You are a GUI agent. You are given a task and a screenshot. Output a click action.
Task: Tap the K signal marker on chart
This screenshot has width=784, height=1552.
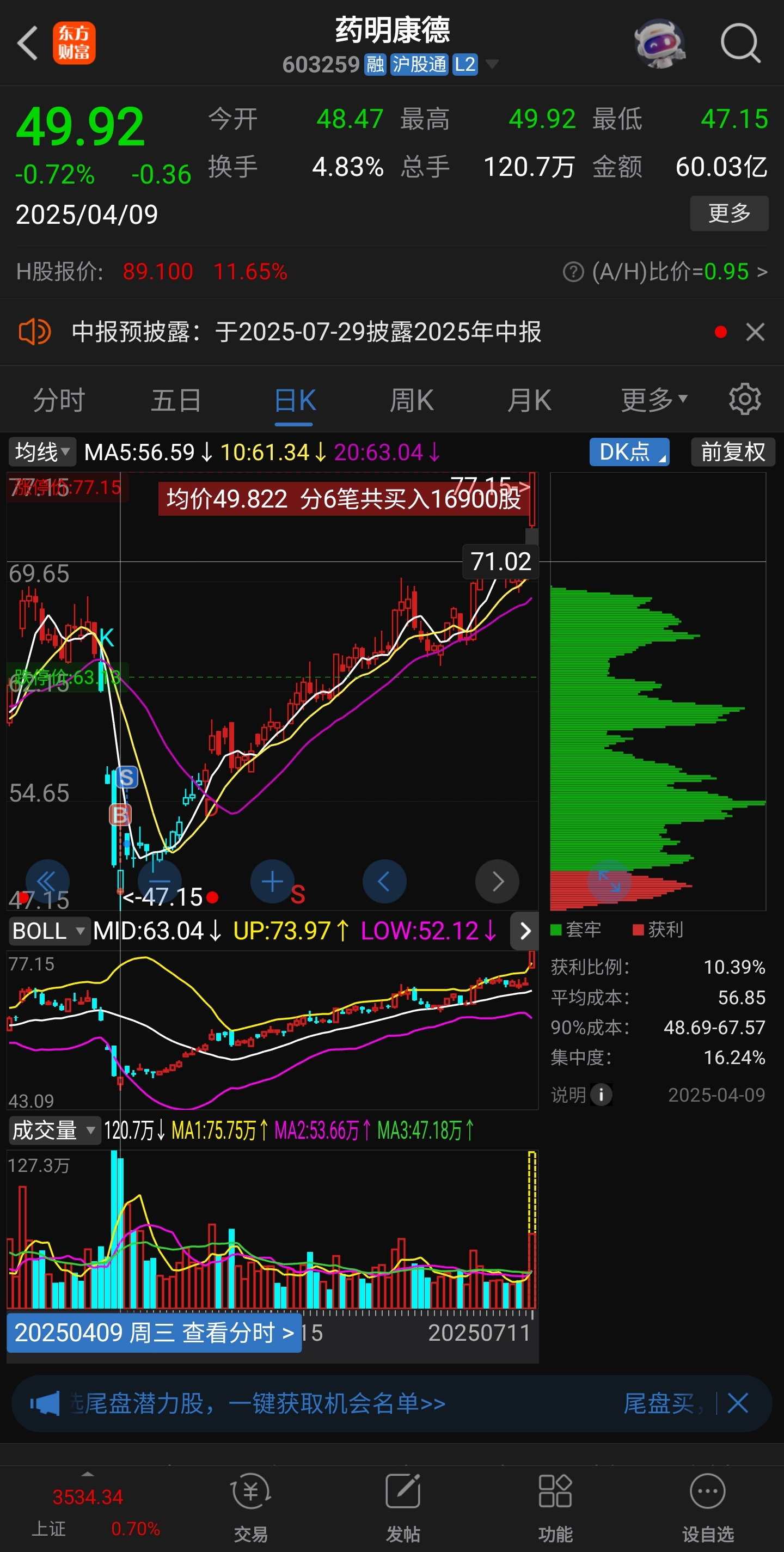click(x=106, y=637)
